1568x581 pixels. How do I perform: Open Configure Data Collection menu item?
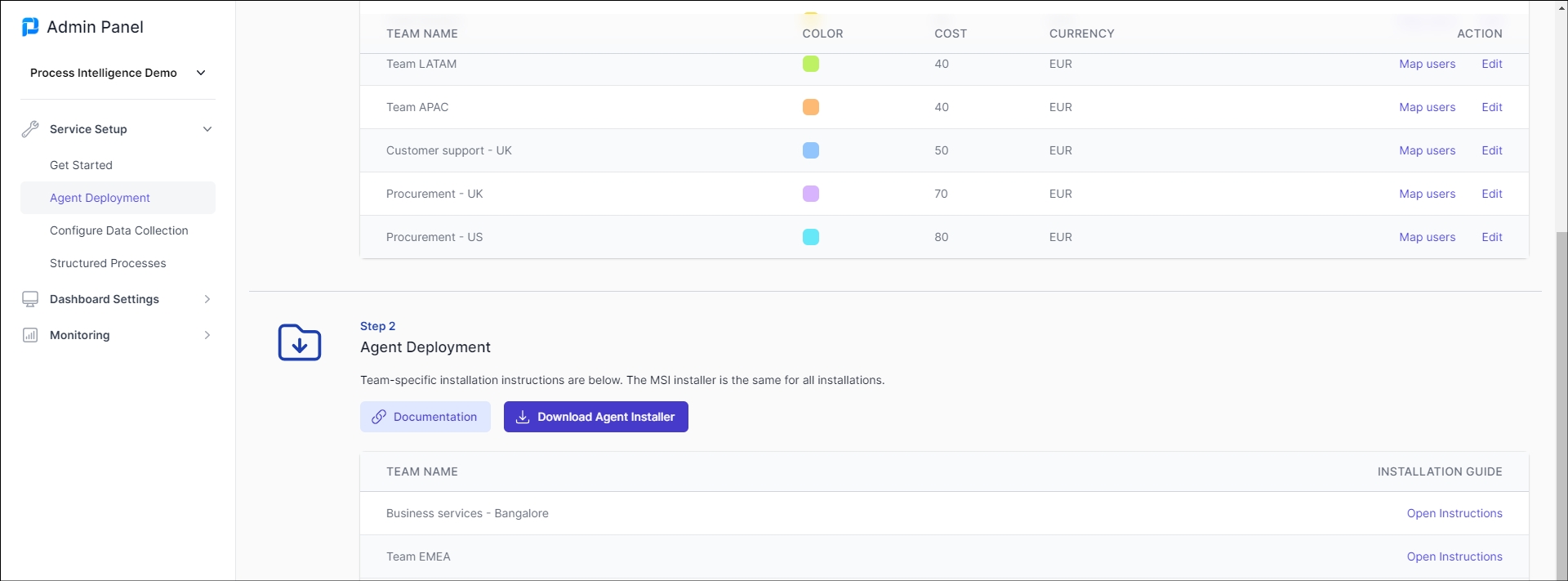(x=118, y=230)
